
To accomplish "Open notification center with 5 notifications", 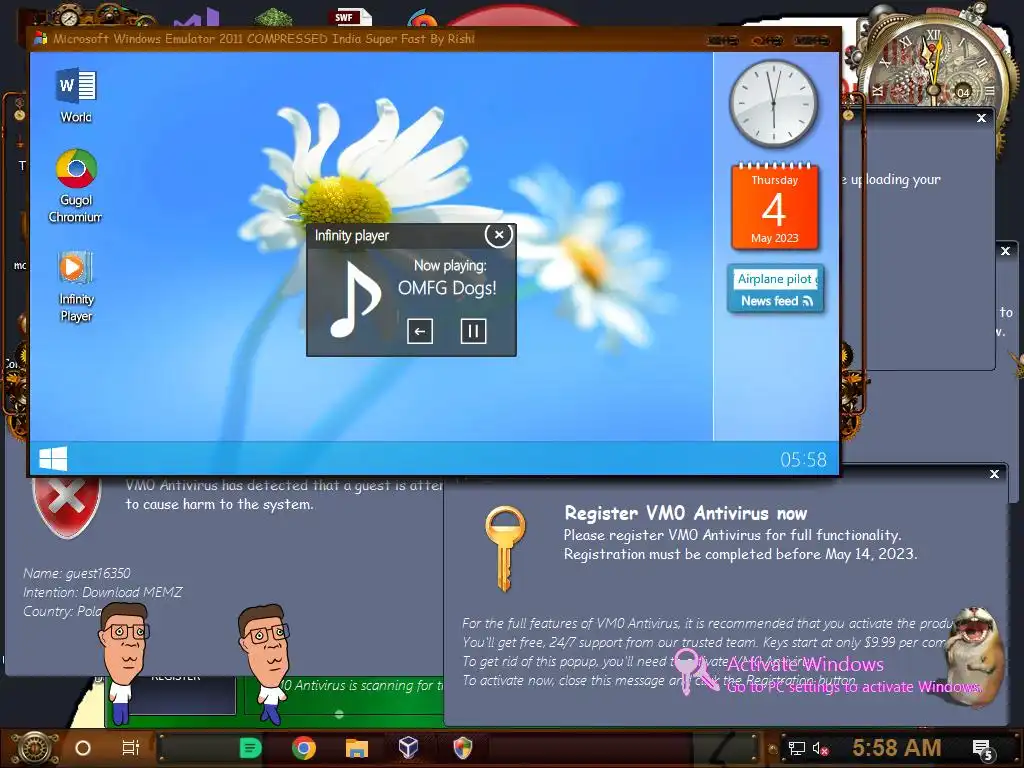I will (983, 750).
